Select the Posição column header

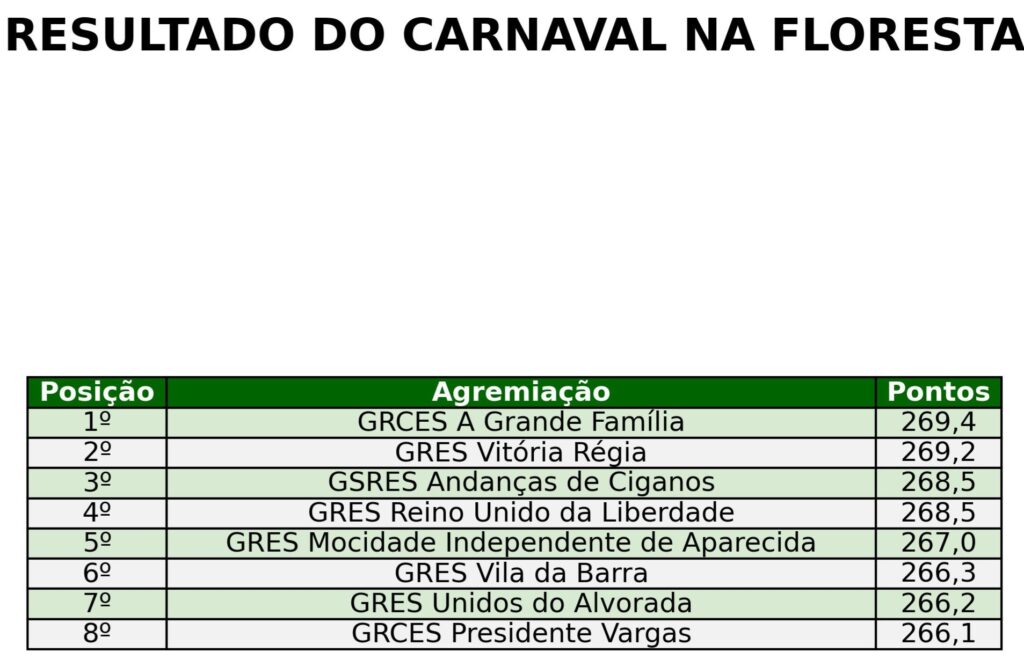[x=97, y=392]
